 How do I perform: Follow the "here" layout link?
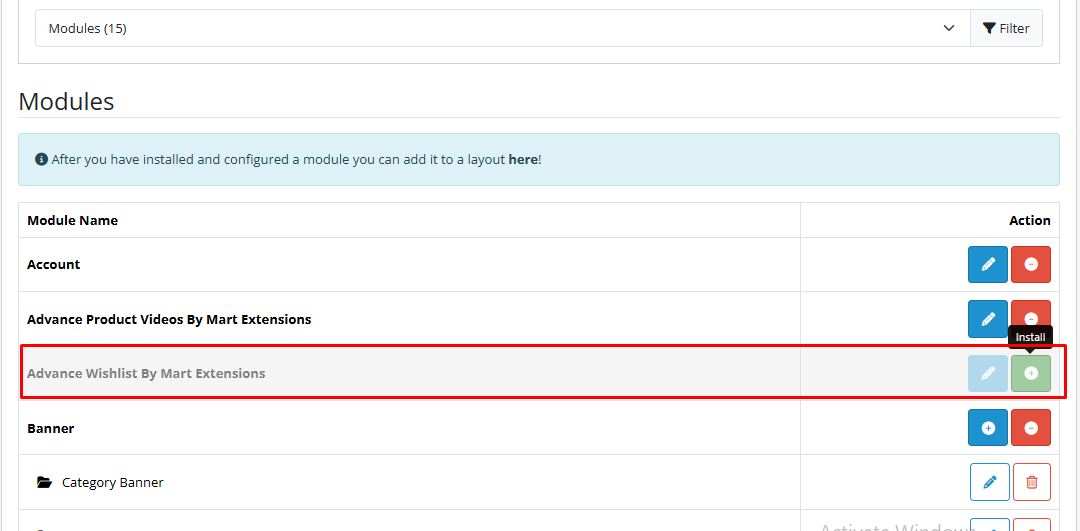(522, 159)
